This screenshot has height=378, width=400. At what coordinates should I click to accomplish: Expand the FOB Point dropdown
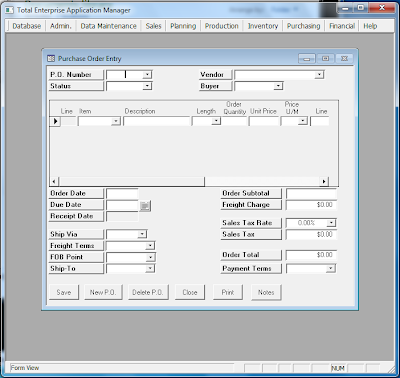click(150, 257)
